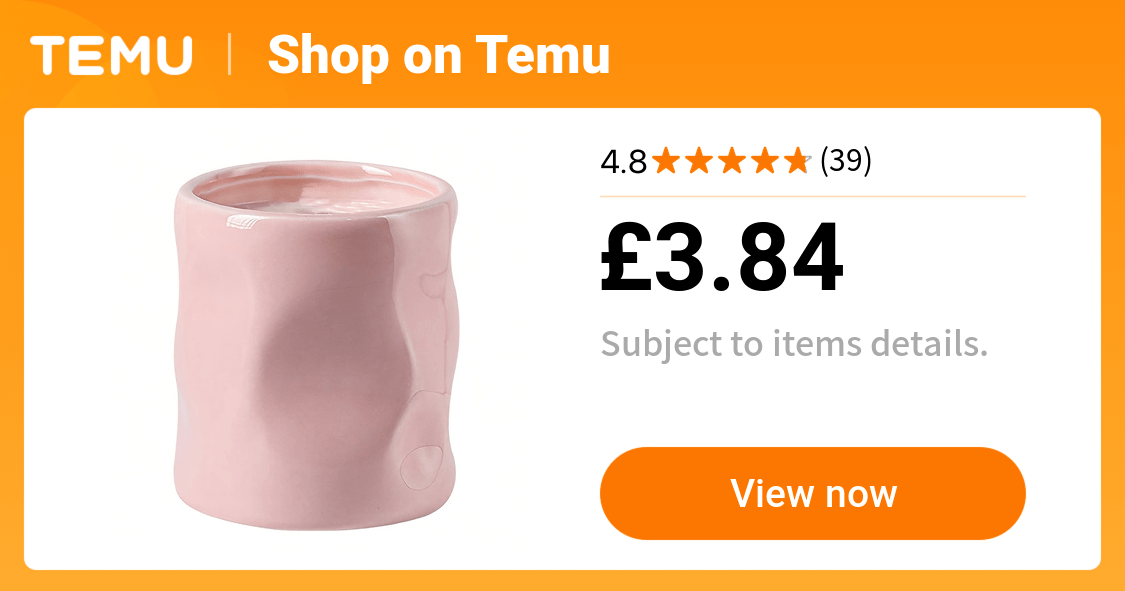Tap the View now button
This screenshot has height=591, width=1125.
click(813, 493)
